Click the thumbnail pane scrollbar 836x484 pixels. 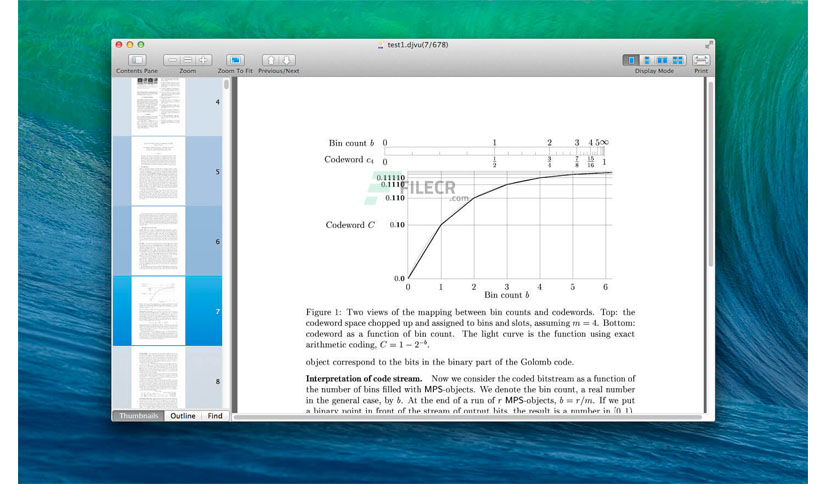tap(227, 84)
